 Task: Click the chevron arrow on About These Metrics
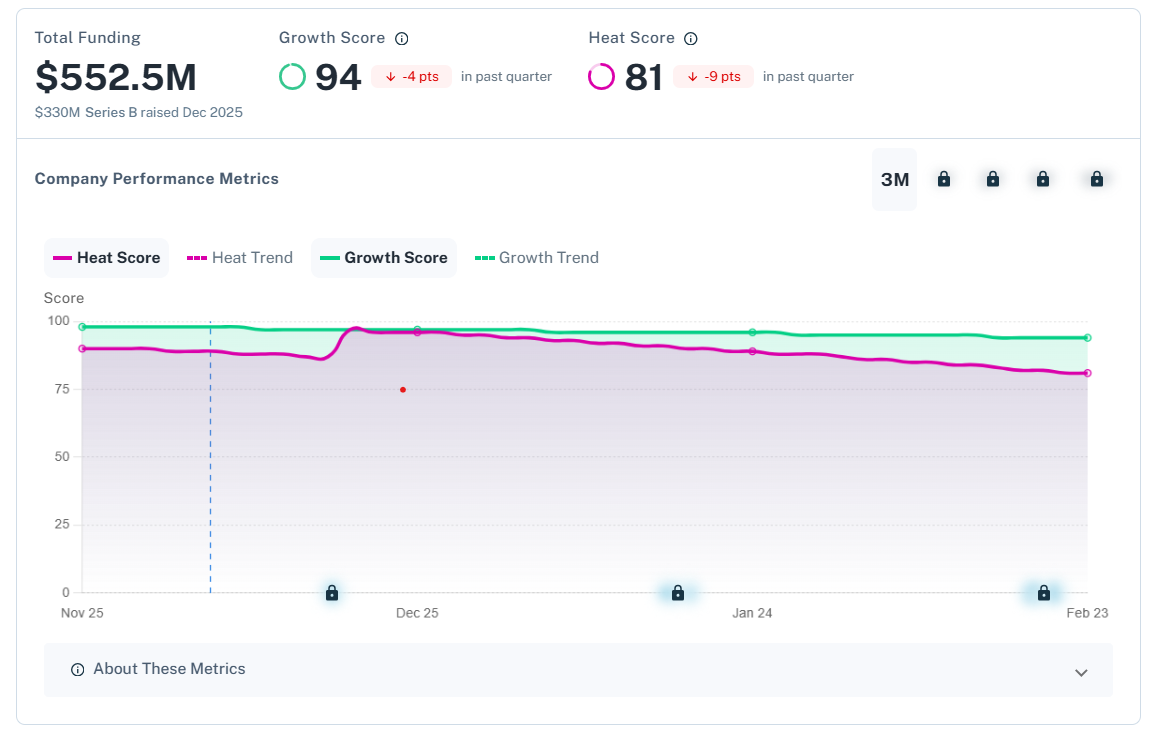pyautogui.click(x=1080, y=672)
